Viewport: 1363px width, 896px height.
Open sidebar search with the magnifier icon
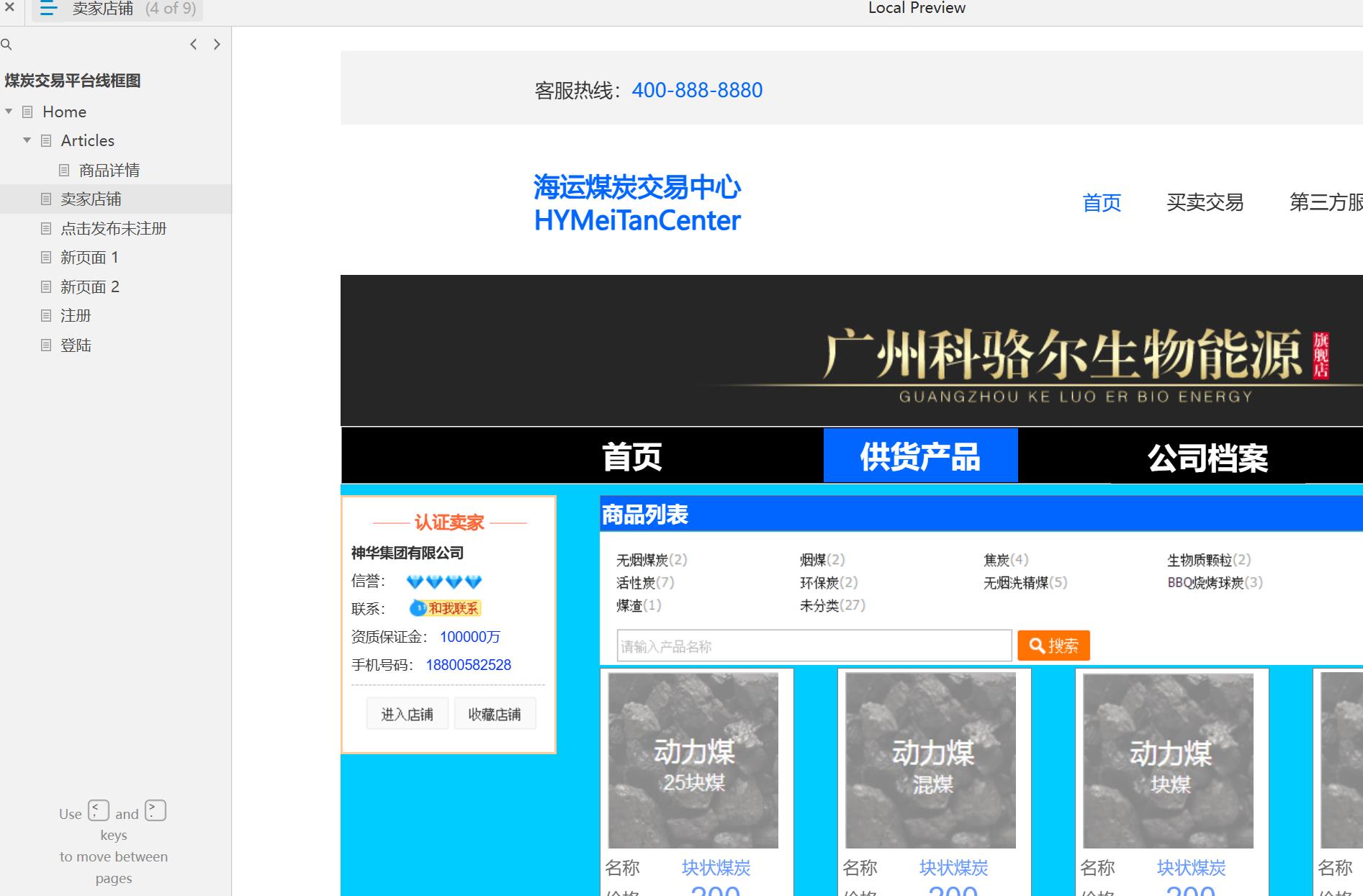pyautogui.click(x=6, y=45)
